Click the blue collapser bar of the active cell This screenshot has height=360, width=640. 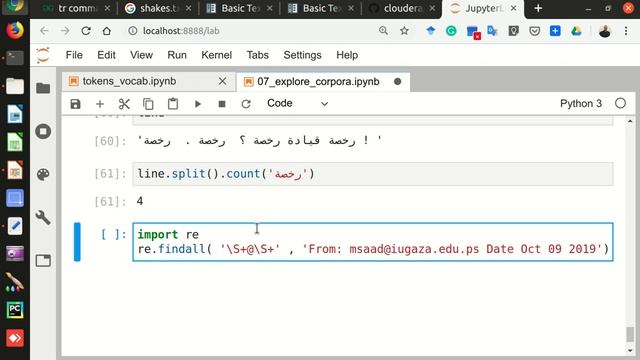click(77, 242)
